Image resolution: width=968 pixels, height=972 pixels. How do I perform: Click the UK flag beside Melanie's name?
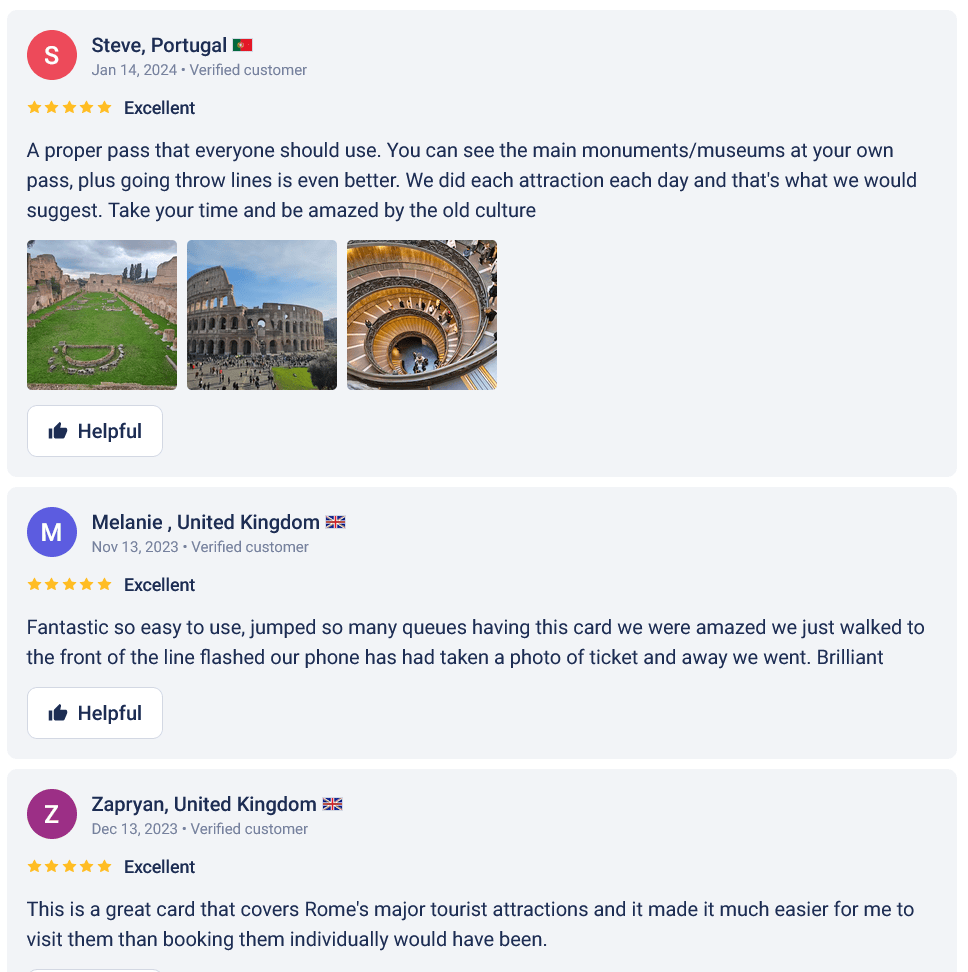coord(334,521)
